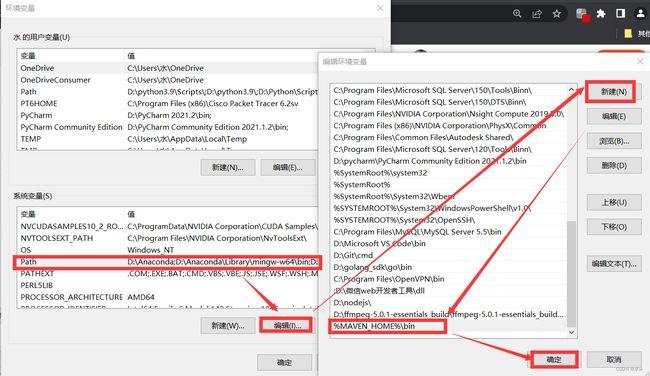The width and height of the screenshot is (650, 376).
Task: Click the extension icon with red badge
Action: coord(582,15)
